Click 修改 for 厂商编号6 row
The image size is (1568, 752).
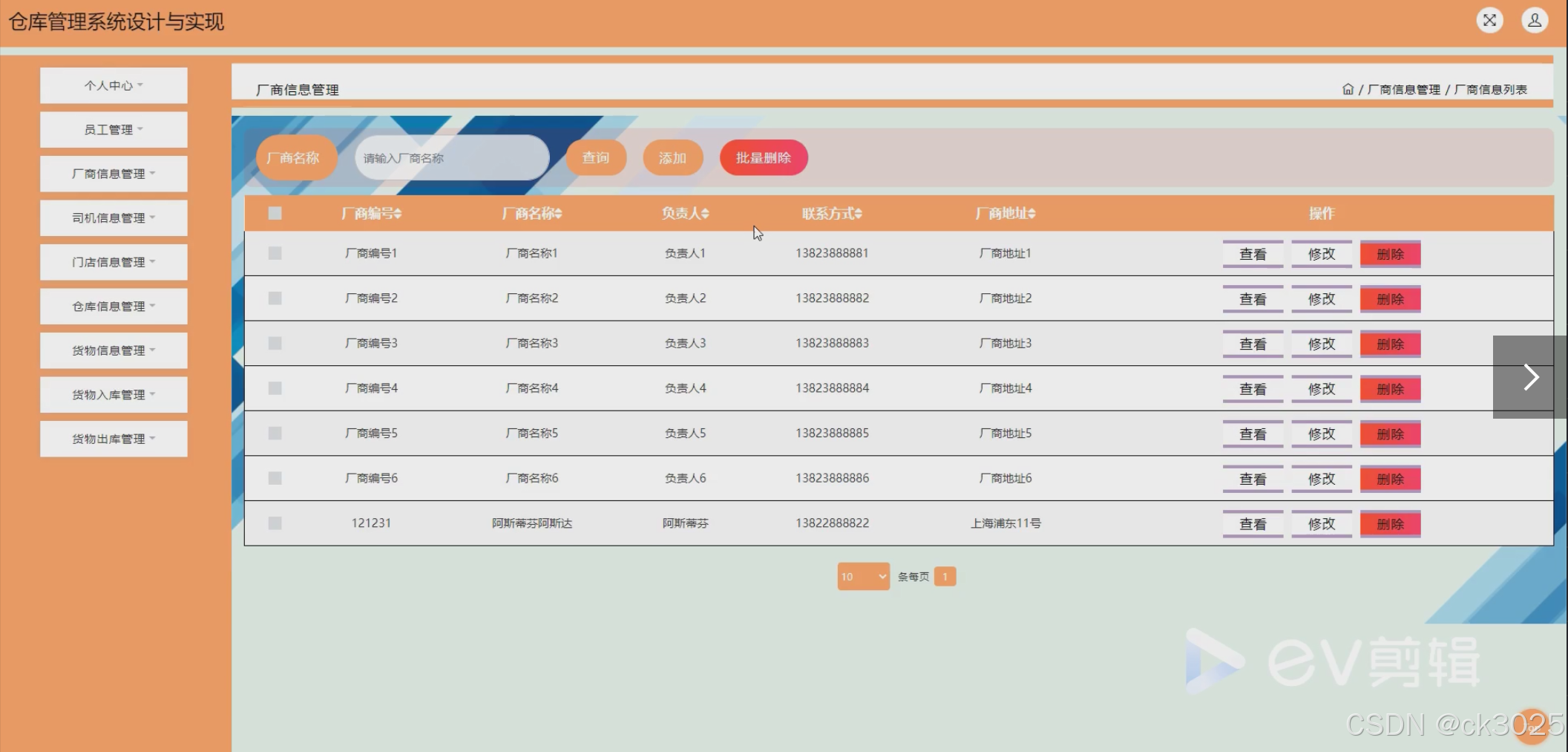click(x=1322, y=480)
